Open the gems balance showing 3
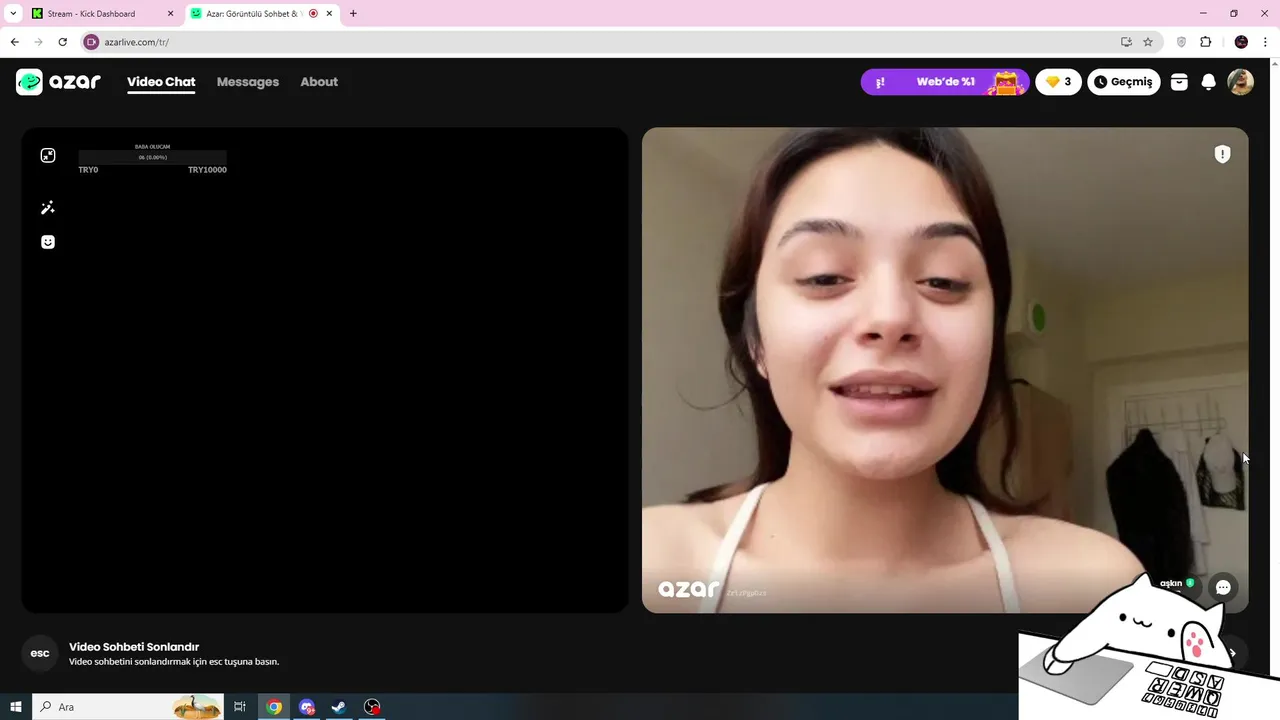Screen dimensions: 1280x720 (1058, 82)
